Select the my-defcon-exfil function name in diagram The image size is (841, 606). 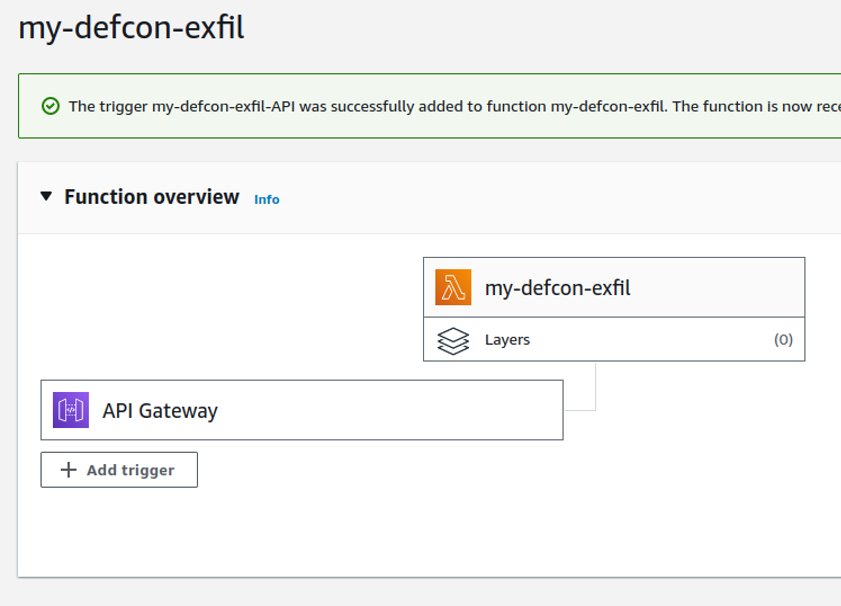pos(558,289)
